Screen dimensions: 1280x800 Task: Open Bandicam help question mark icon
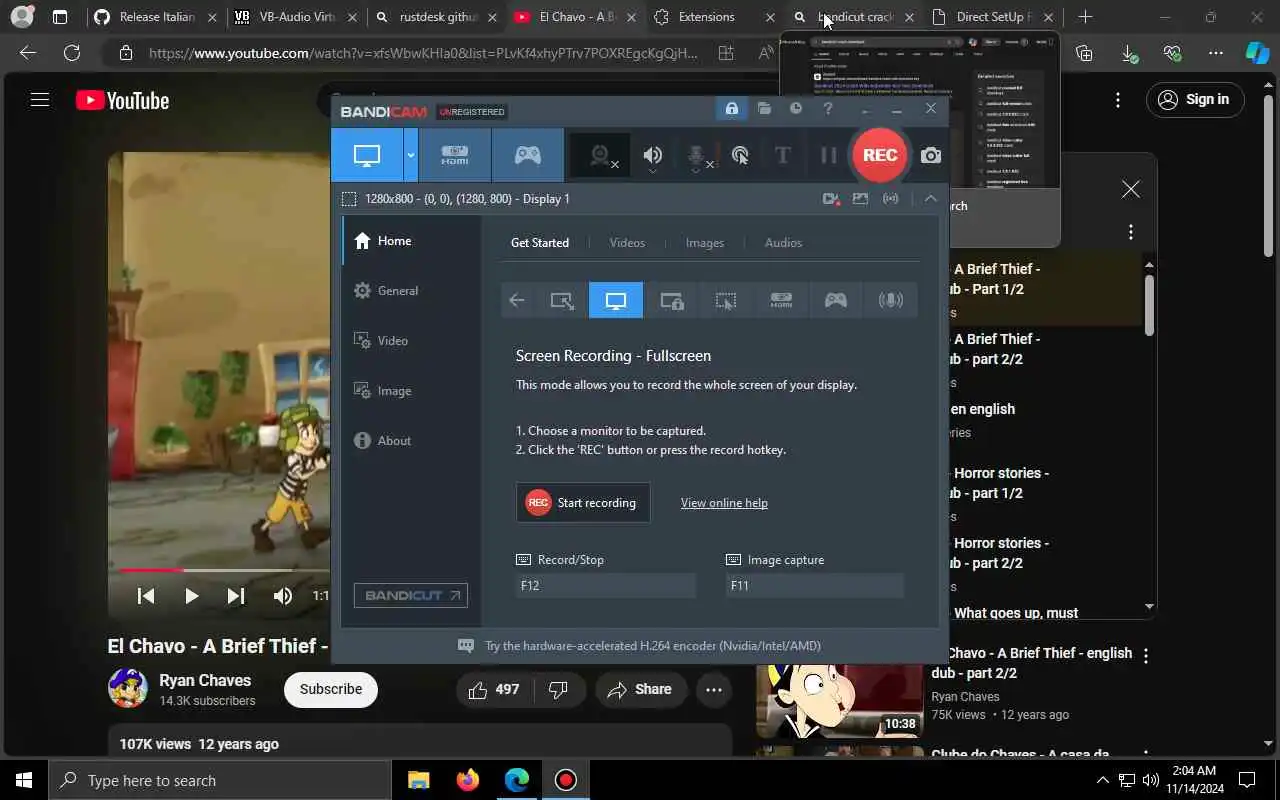coord(828,109)
